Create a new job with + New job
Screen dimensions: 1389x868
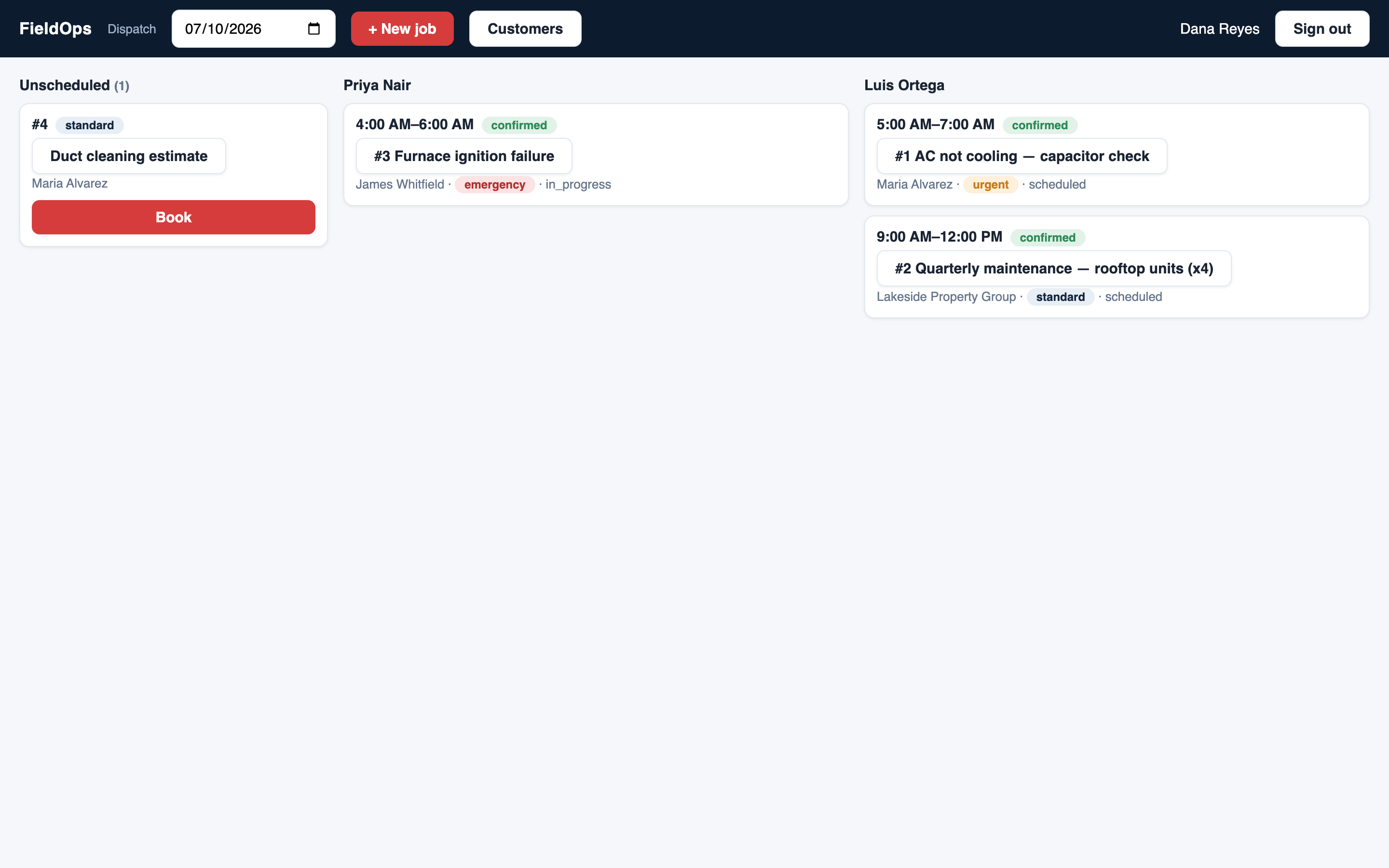point(402,29)
